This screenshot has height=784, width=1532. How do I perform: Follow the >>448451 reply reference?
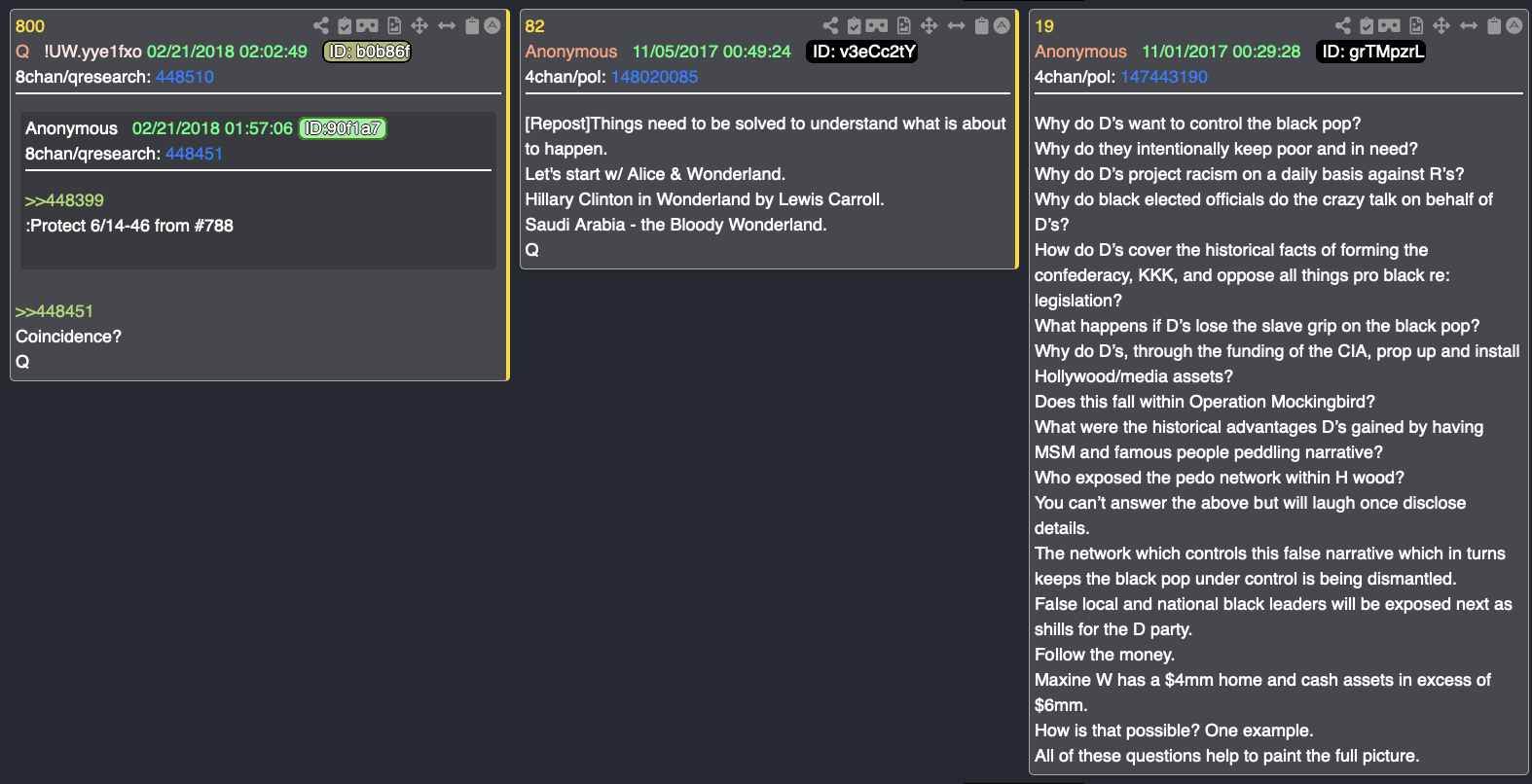(x=55, y=311)
